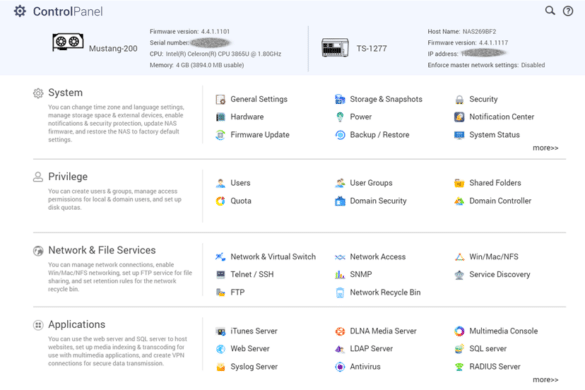
Task: Open the Shared Folders icon
Action: (459, 183)
